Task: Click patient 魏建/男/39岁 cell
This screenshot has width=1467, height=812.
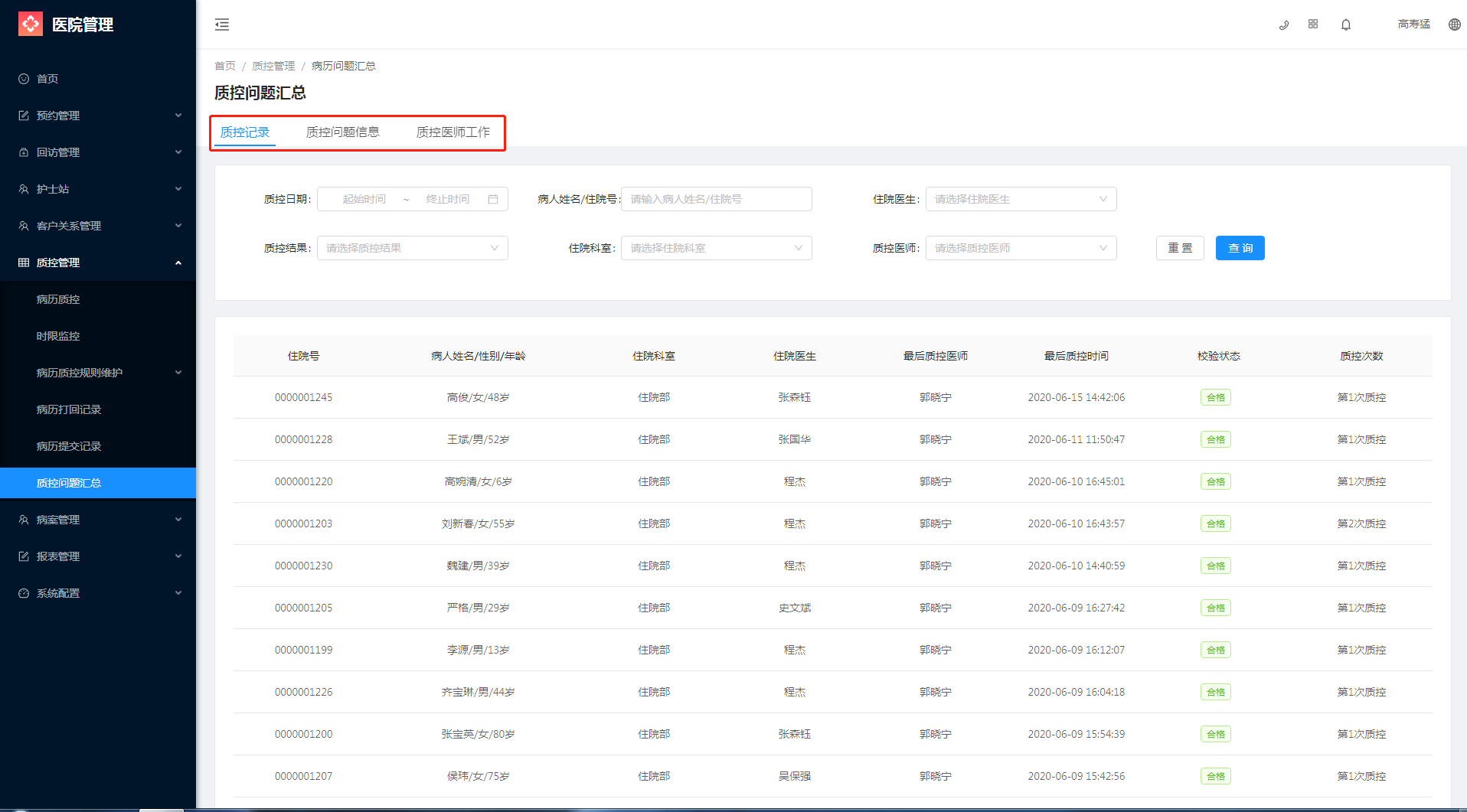Action: (x=479, y=566)
